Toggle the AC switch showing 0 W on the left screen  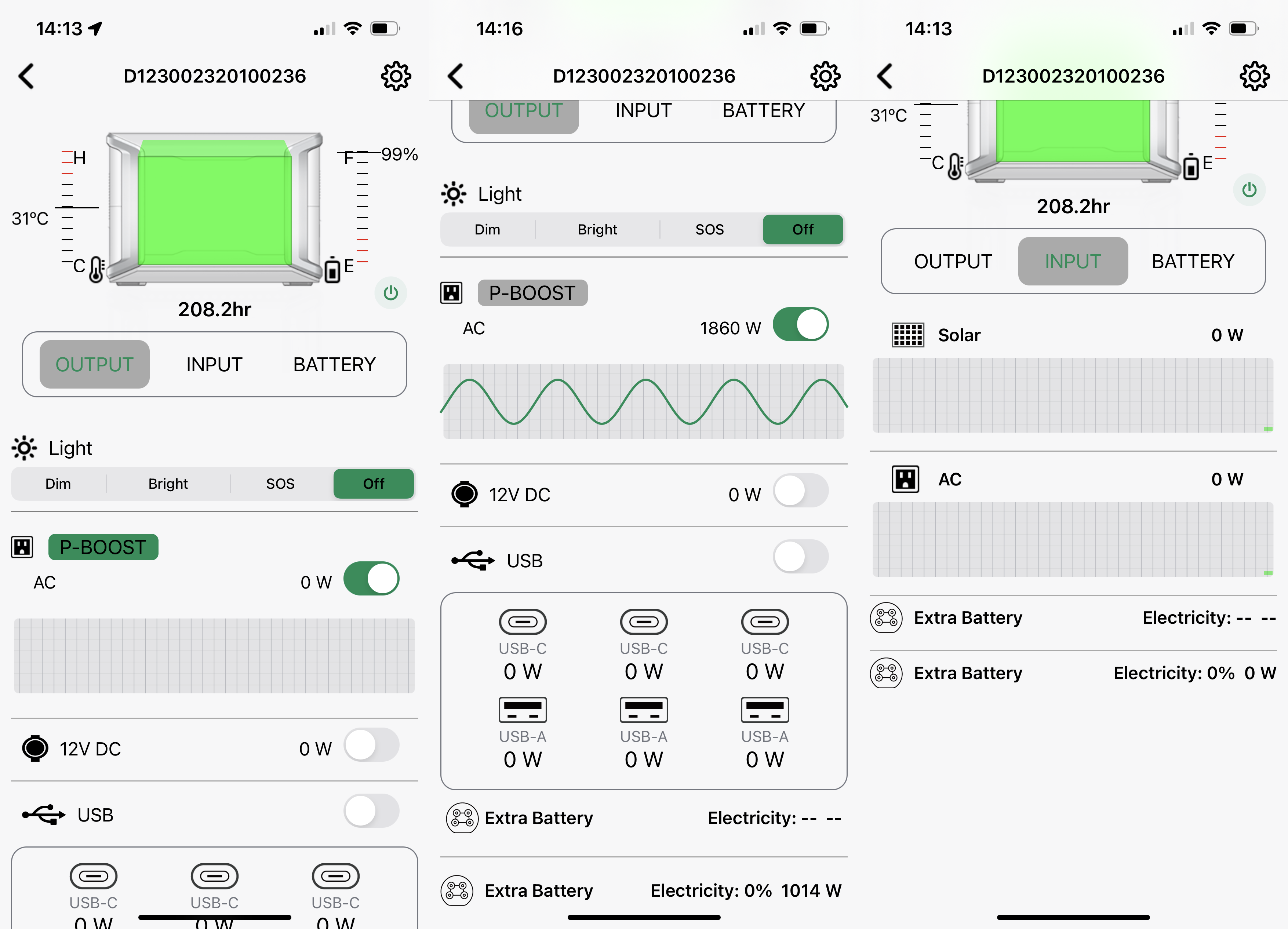click(371, 579)
